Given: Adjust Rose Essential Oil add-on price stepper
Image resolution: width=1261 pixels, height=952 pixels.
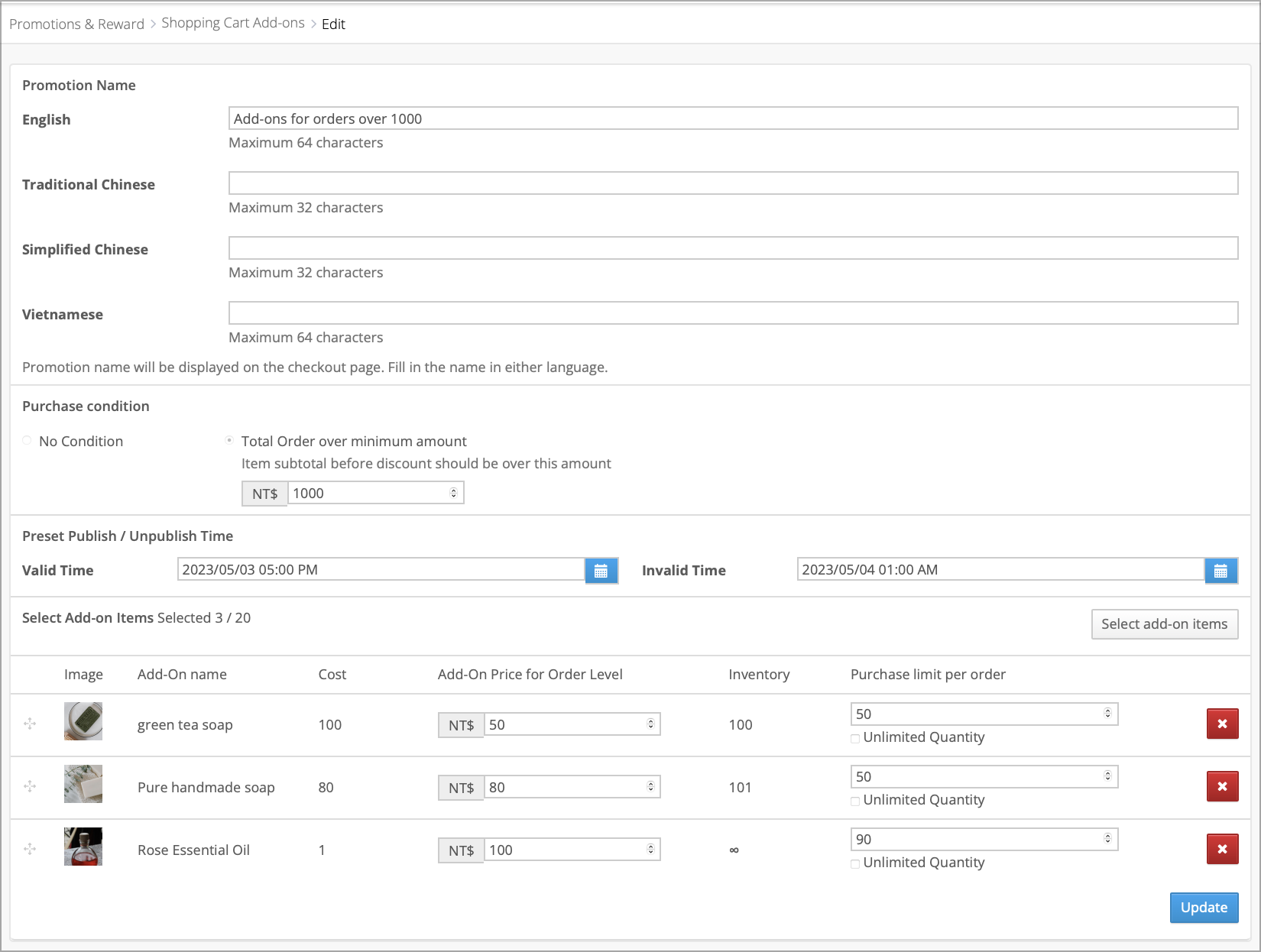Looking at the screenshot, I should coord(651,849).
